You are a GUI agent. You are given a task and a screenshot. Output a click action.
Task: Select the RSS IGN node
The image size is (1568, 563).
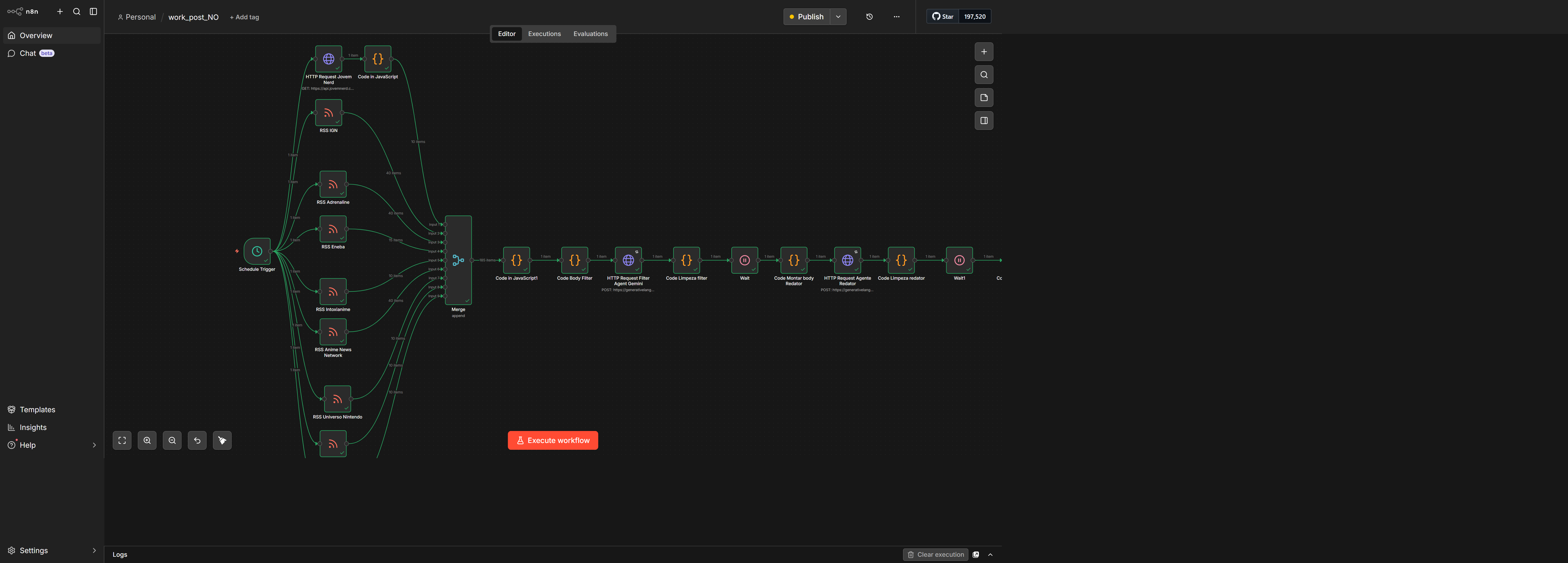pyautogui.click(x=329, y=113)
